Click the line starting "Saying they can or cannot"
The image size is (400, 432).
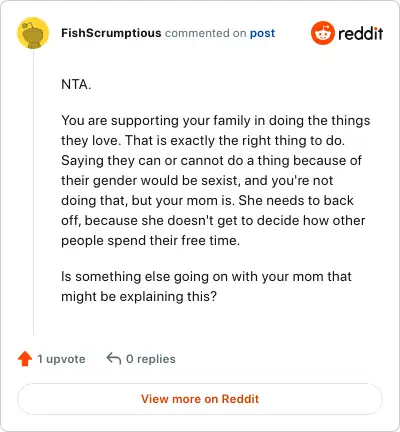click(211, 161)
